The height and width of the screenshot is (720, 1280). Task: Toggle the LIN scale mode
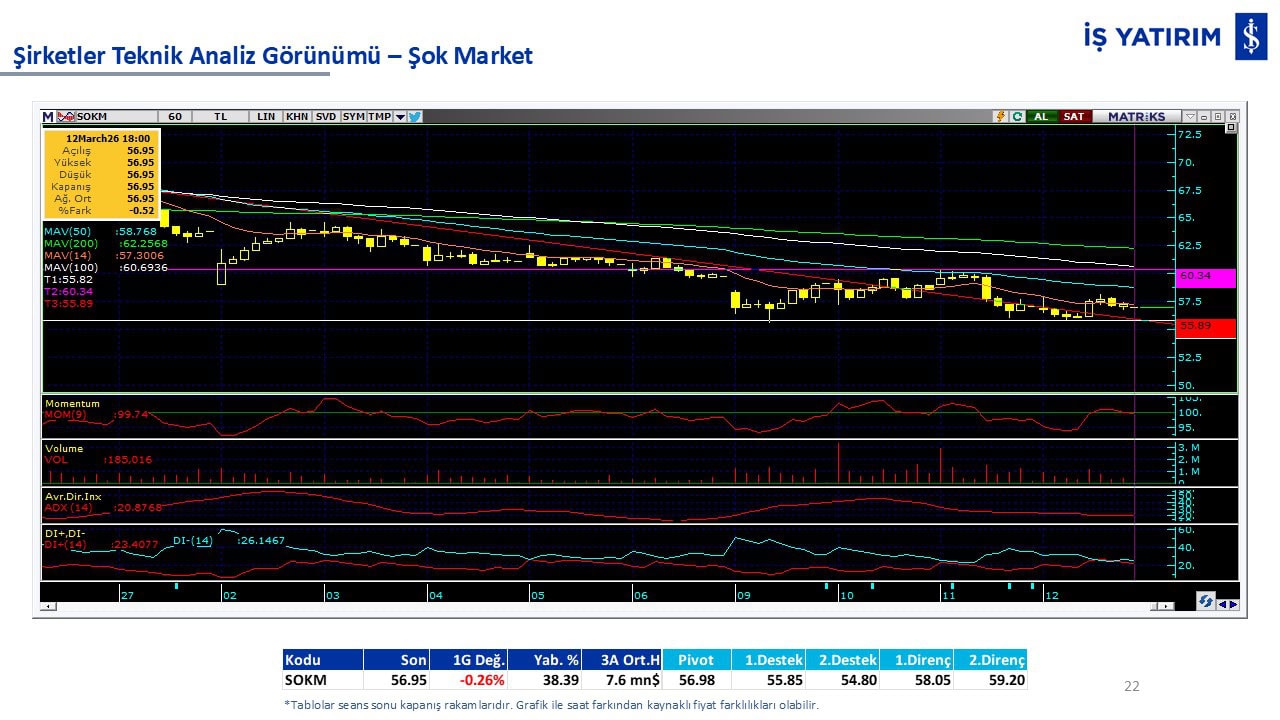[x=265, y=116]
